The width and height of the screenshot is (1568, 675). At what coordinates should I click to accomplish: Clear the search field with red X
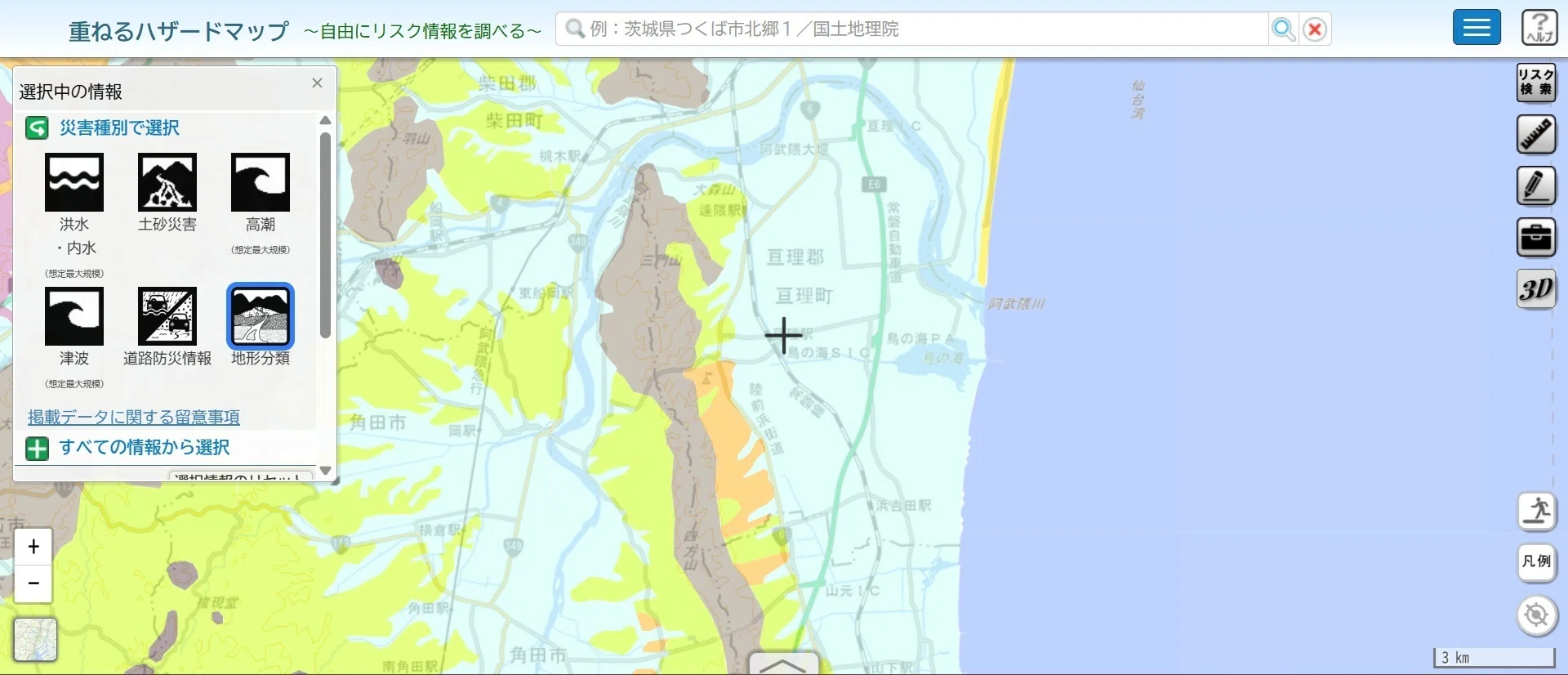coord(1315,29)
